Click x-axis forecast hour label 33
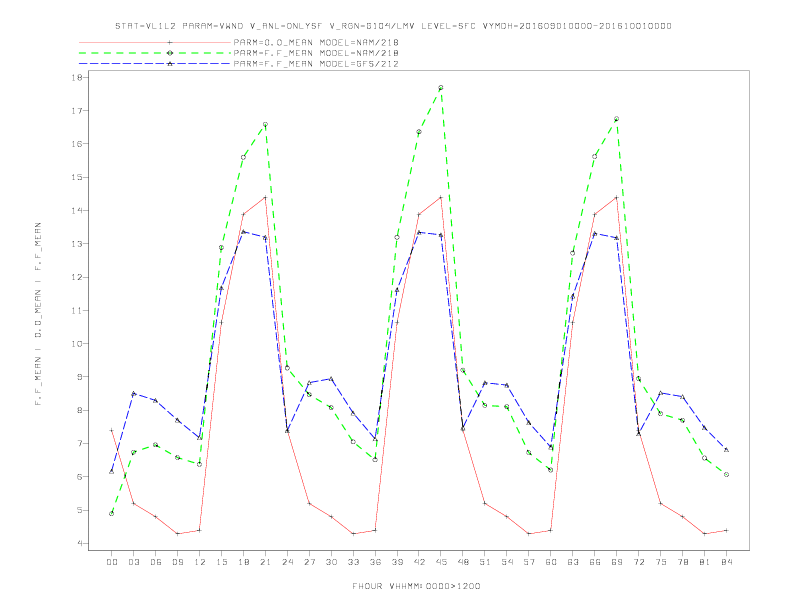Image resolution: width=792 pixels, height=612 pixels. (353, 562)
